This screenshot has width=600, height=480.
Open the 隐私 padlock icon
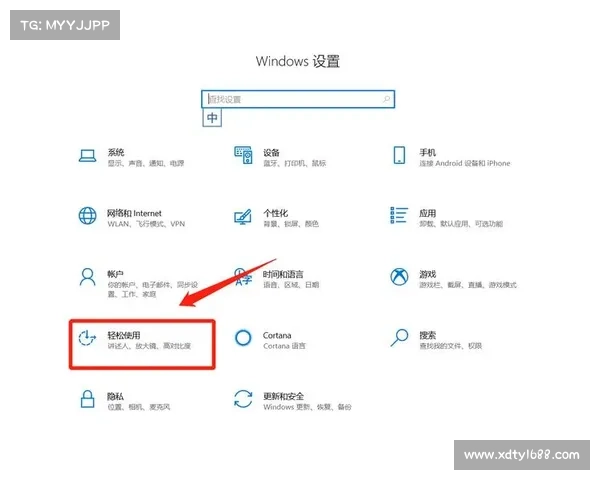(x=87, y=399)
